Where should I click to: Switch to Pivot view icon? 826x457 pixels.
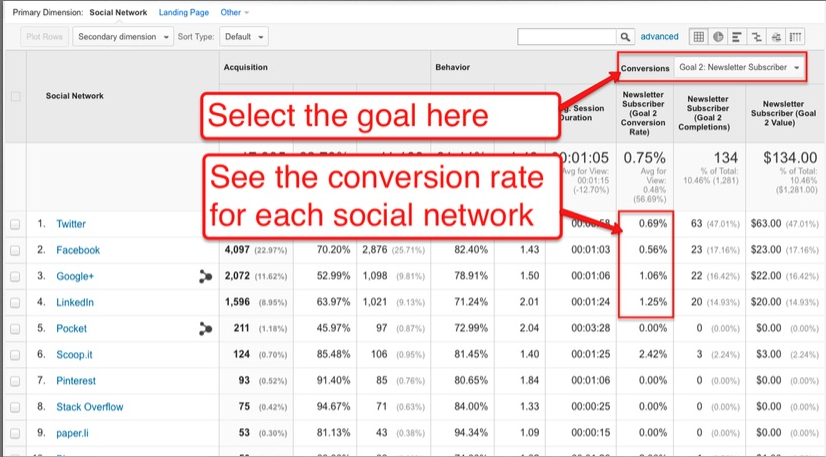(795, 37)
